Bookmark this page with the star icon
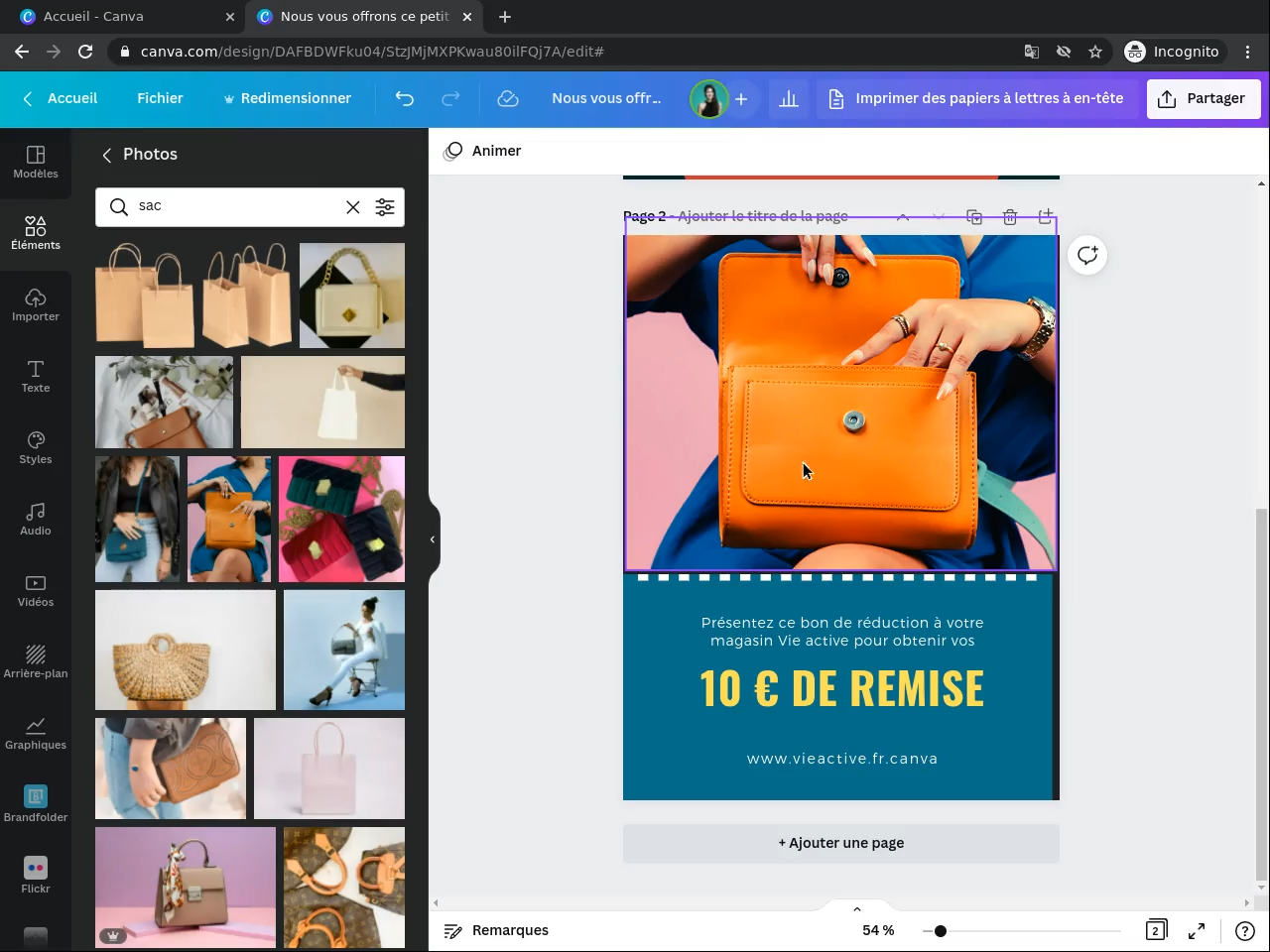Image resolution: width=1270 pixels, height=952 pixels. (1095, 52)
